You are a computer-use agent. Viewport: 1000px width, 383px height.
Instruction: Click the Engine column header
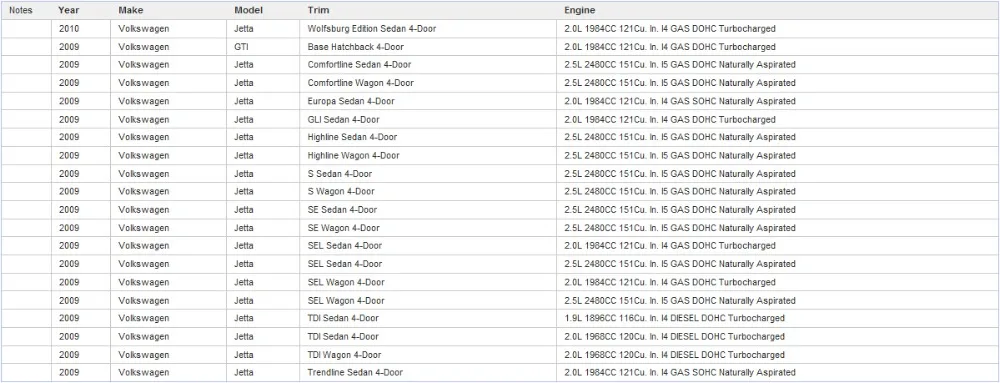pos(580,10)
